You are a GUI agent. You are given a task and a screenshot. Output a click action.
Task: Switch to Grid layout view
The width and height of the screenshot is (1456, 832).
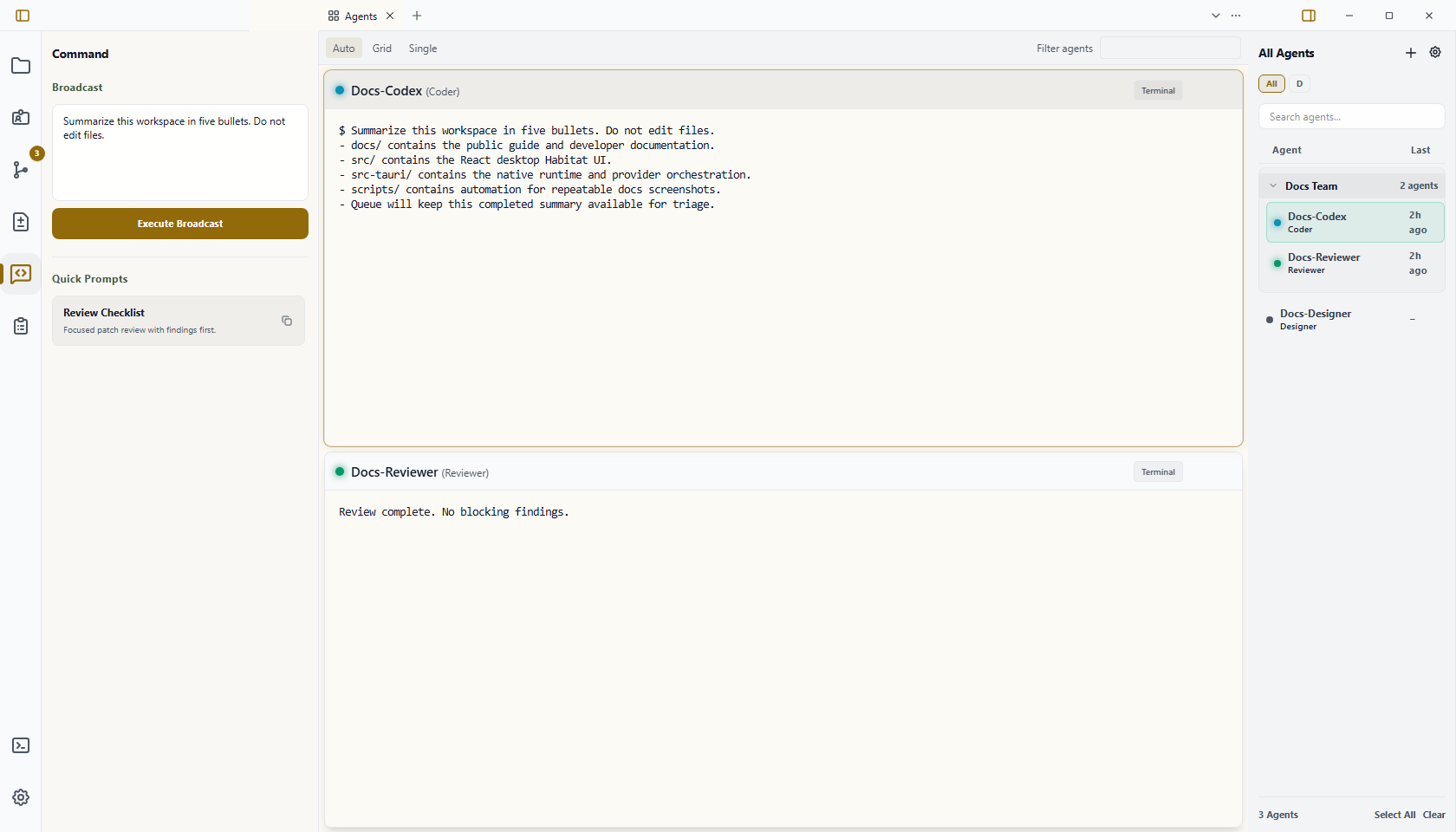(x=382, y=49)
